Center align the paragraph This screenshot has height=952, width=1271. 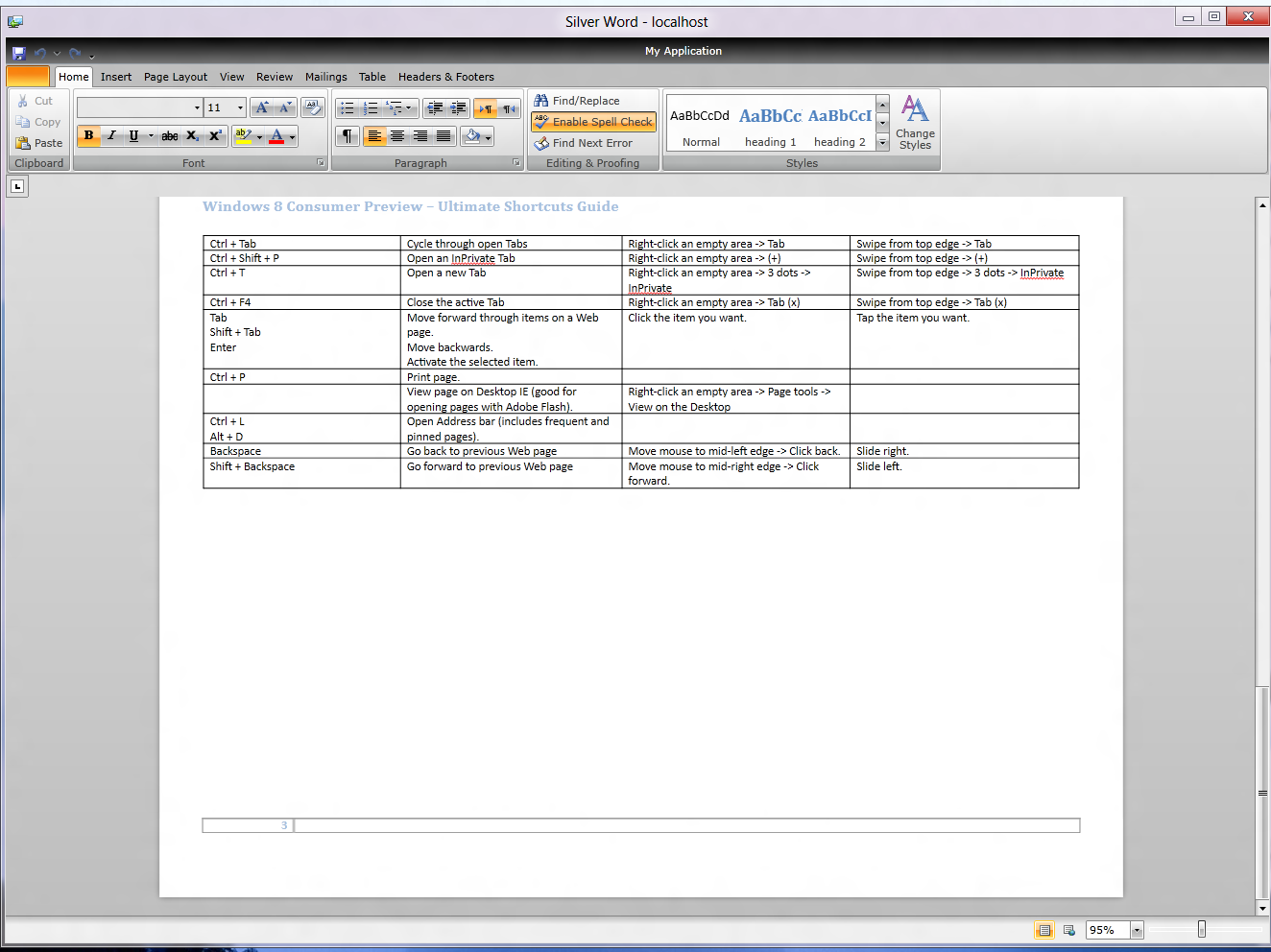click(x=397, y=136)
